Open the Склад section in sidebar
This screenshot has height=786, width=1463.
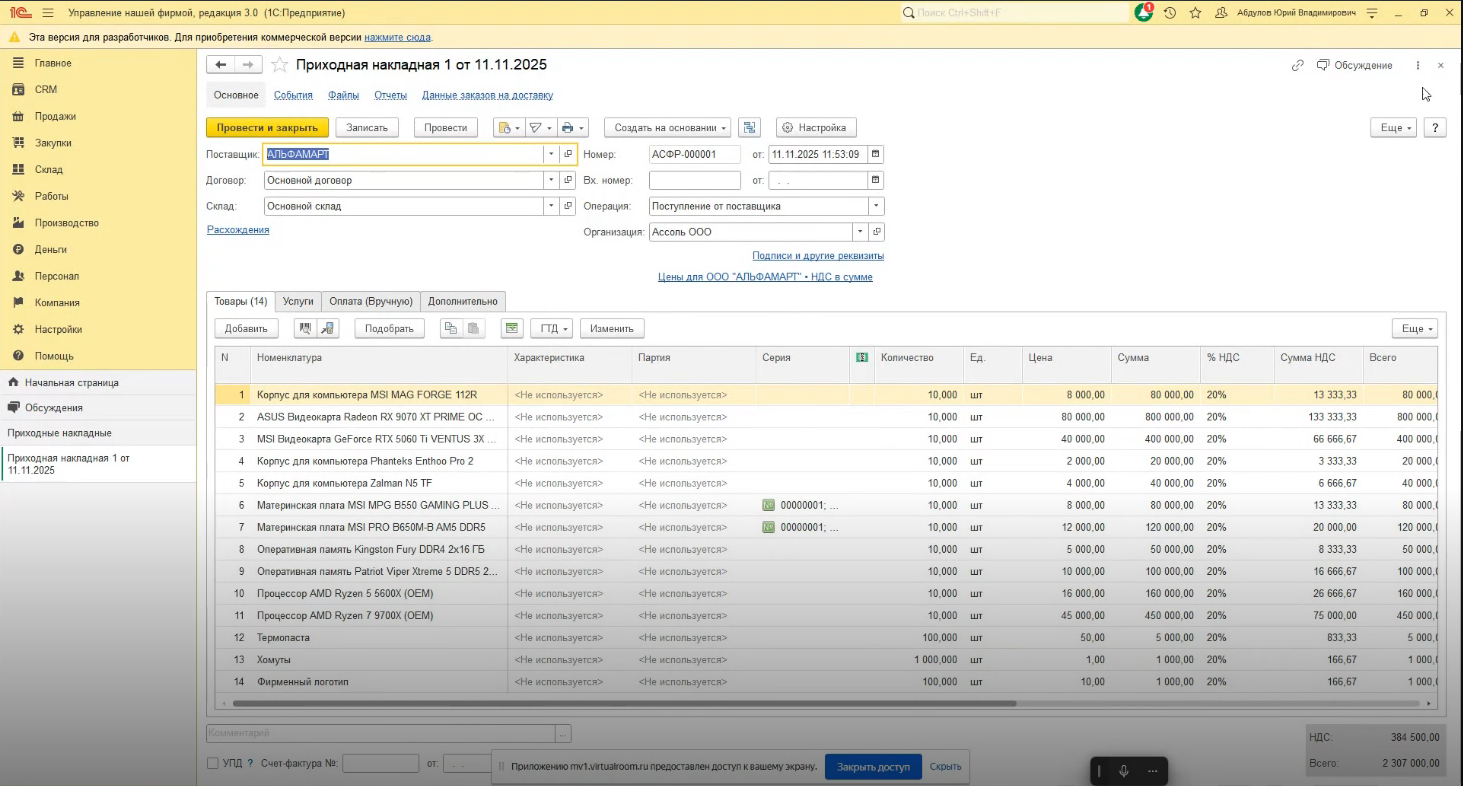48,170
